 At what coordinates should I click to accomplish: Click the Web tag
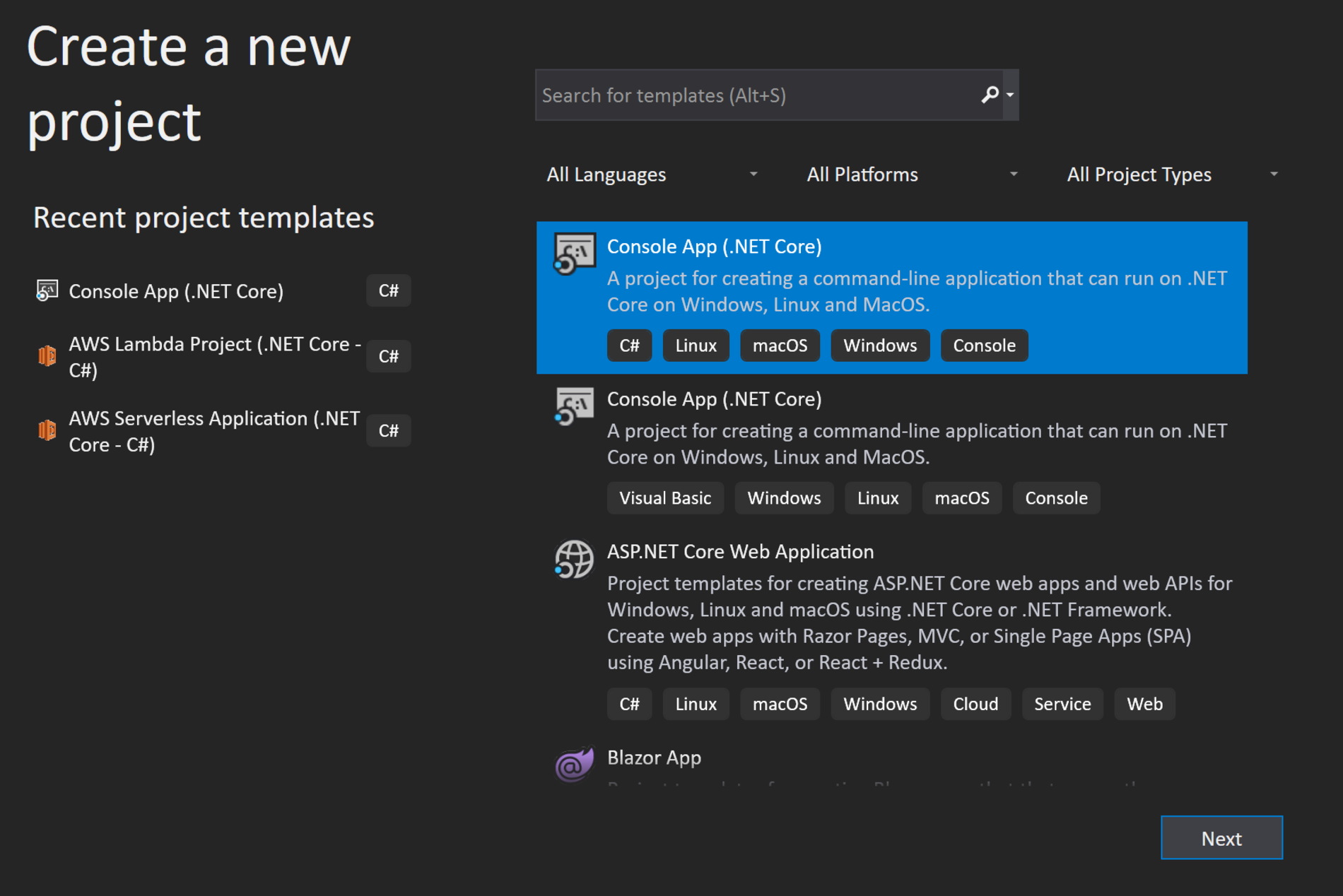[1144, 704]
